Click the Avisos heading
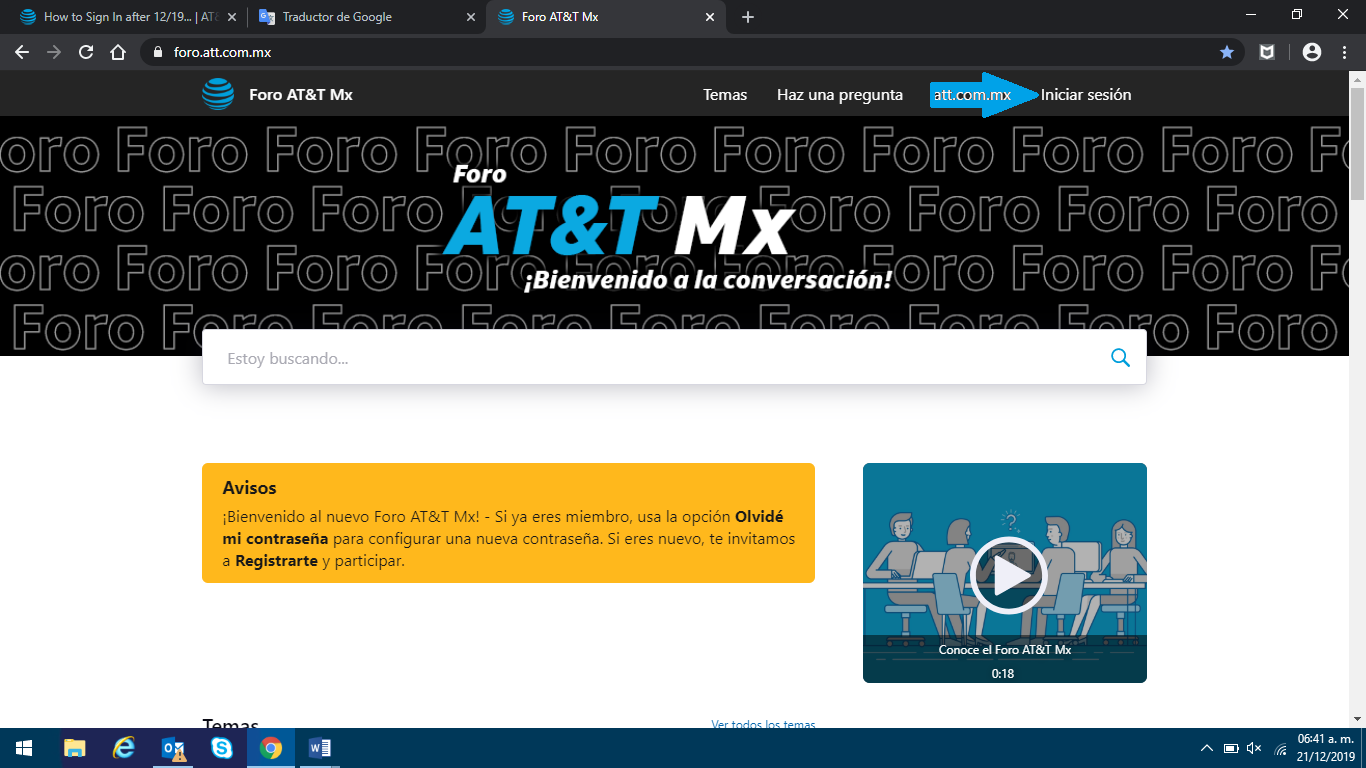Screen dimensions: 1366x768 pos(250,488)
